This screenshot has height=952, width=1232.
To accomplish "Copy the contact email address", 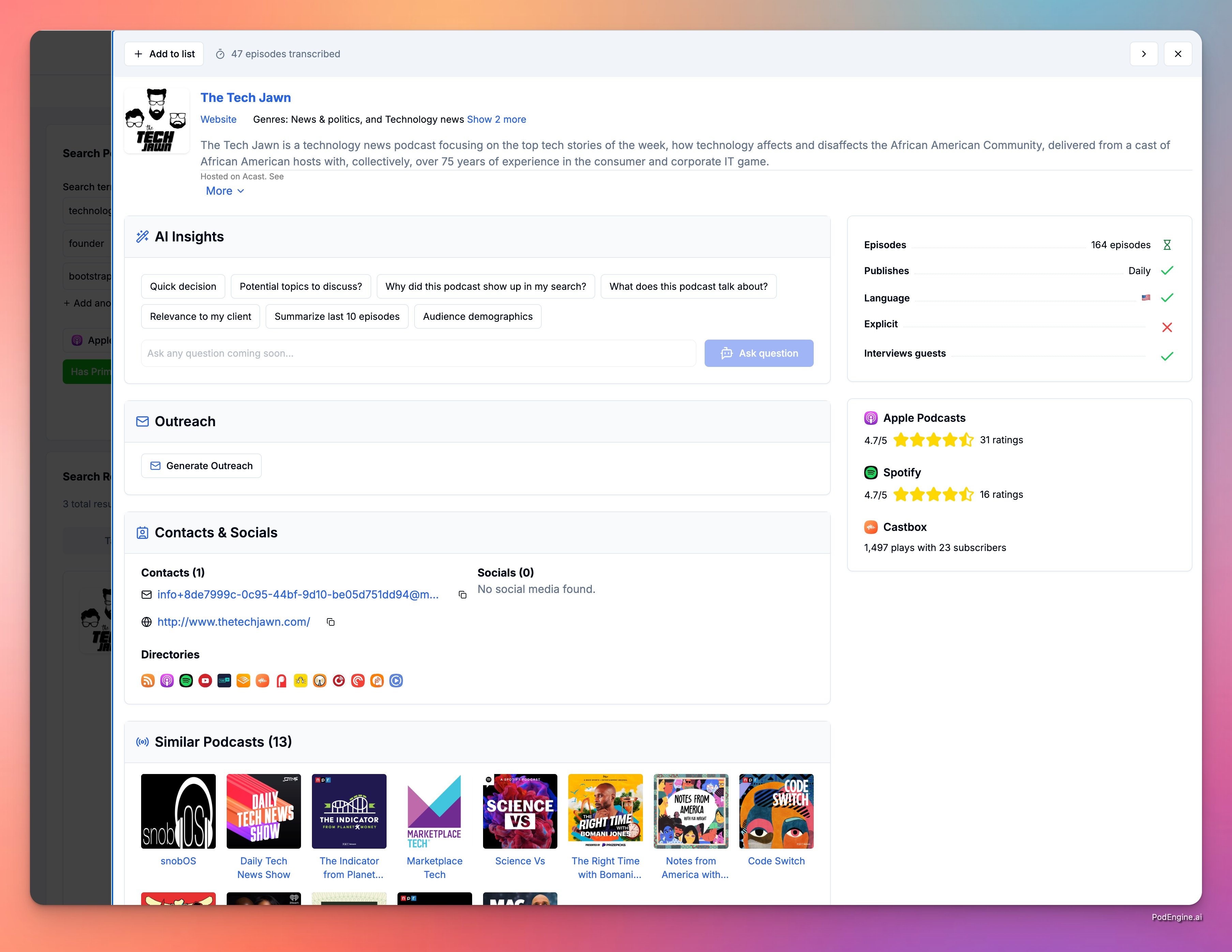I will (x=463, y=595).
